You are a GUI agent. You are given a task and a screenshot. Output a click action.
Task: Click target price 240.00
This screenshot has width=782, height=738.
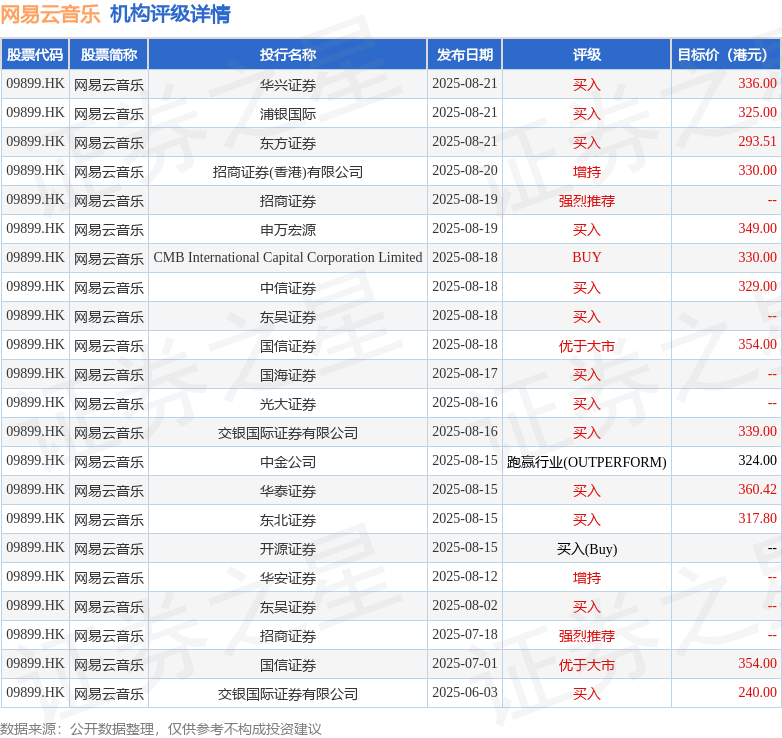[757, 692]
